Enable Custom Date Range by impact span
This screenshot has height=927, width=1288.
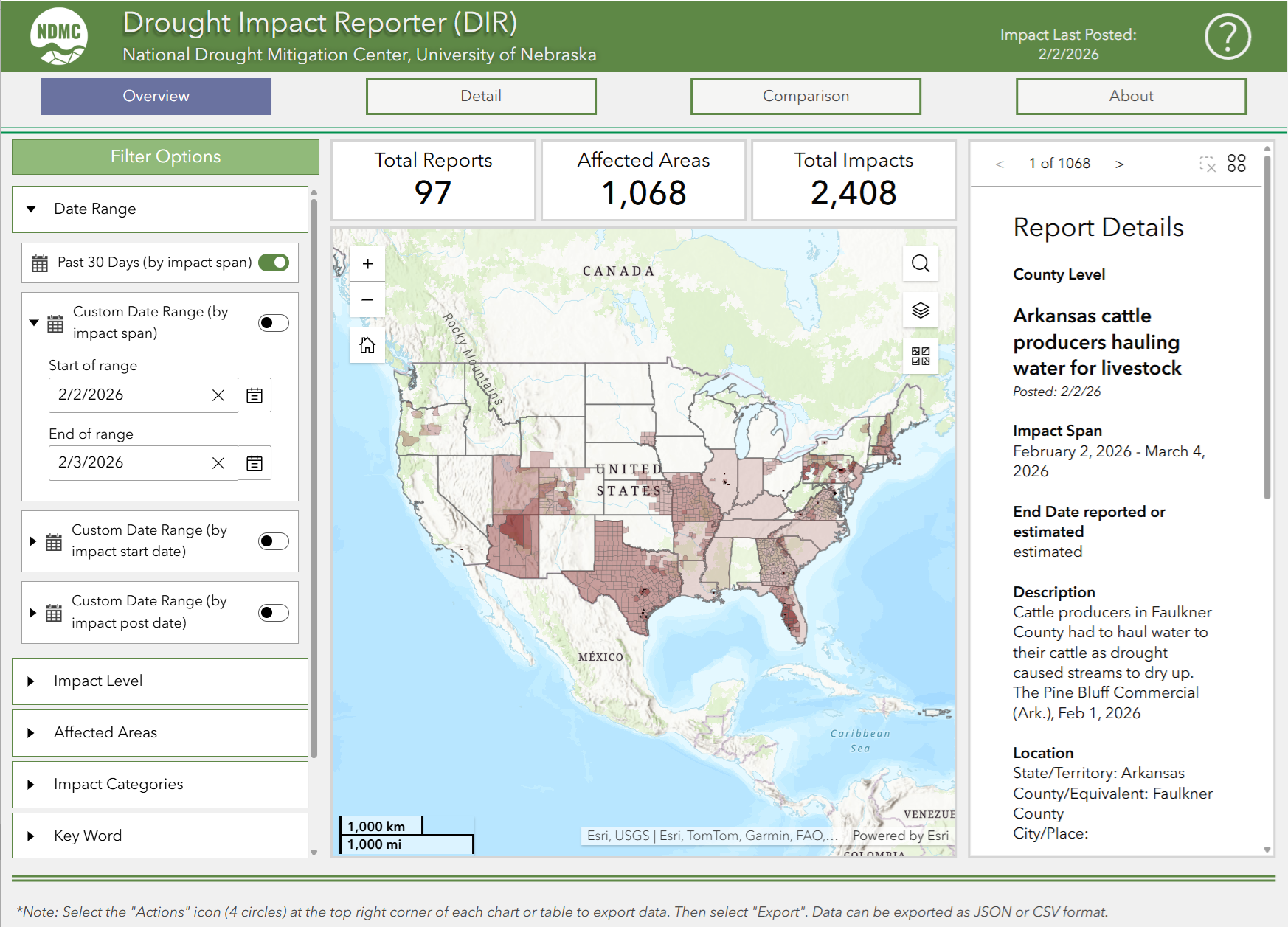point(274,323)
